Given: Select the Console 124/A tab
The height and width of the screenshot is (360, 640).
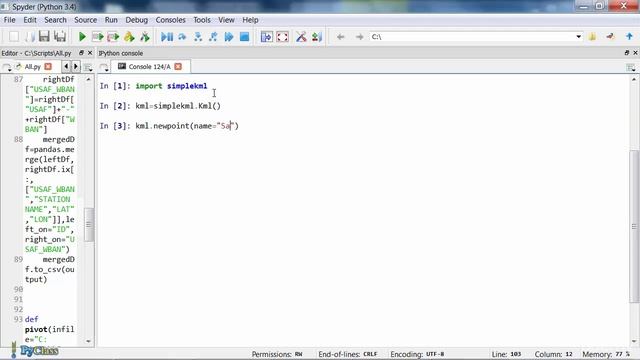Looking at the screenshot, I should click(x=149, y=67).
